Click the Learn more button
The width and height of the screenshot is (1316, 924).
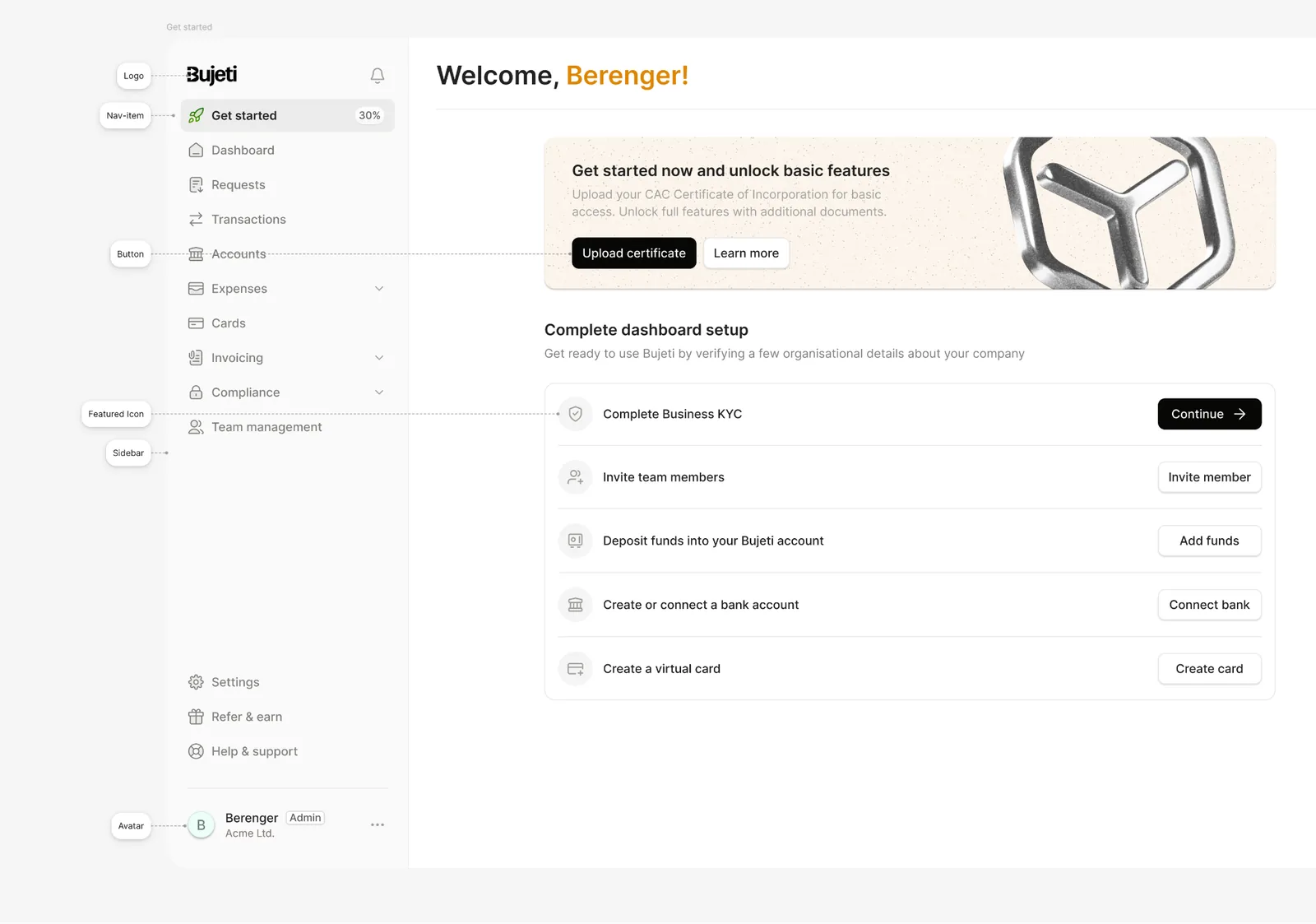(746, 253)
